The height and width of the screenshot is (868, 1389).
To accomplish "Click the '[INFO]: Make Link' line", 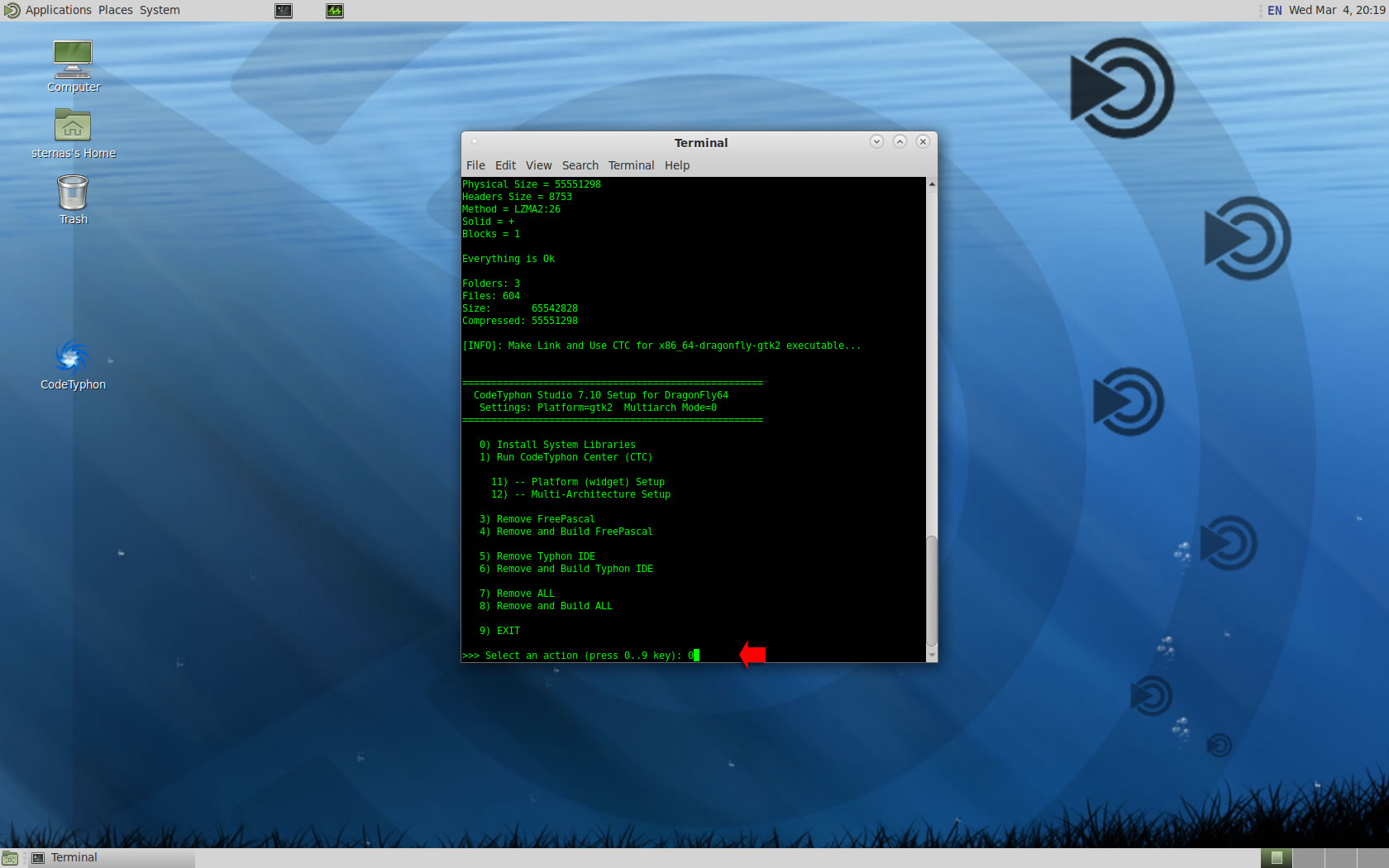I will [x=661, y=346].
